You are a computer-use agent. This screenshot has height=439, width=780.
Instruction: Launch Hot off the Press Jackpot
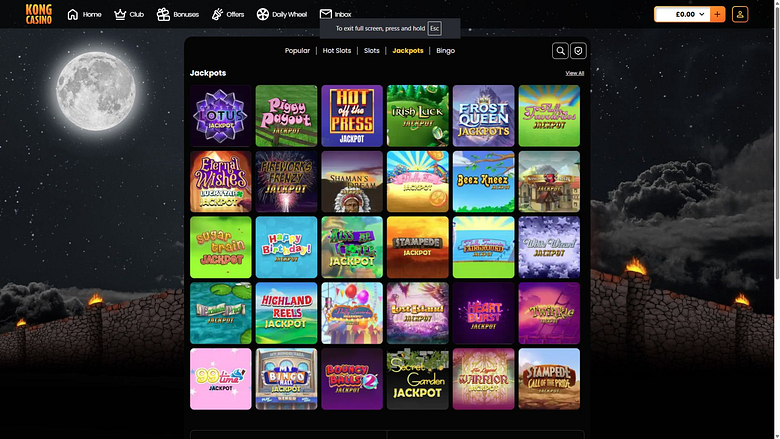tap(352, 116)
